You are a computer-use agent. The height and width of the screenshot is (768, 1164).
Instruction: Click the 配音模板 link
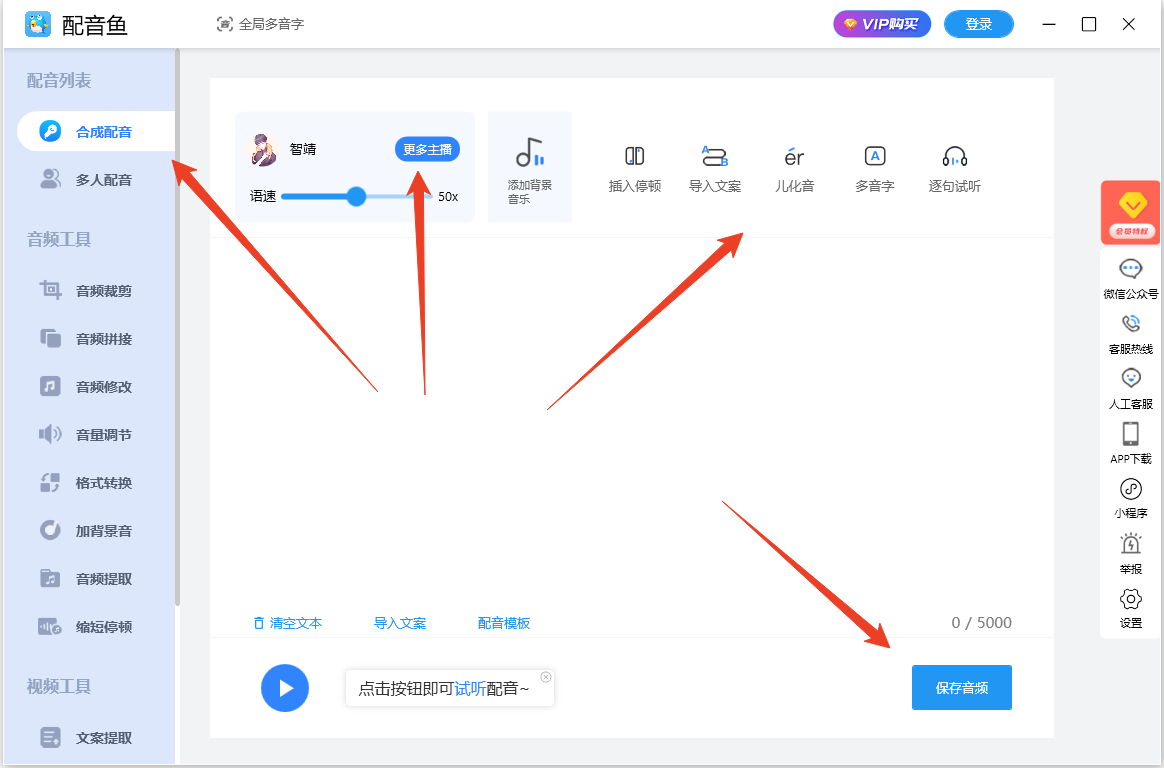point(503,623)
